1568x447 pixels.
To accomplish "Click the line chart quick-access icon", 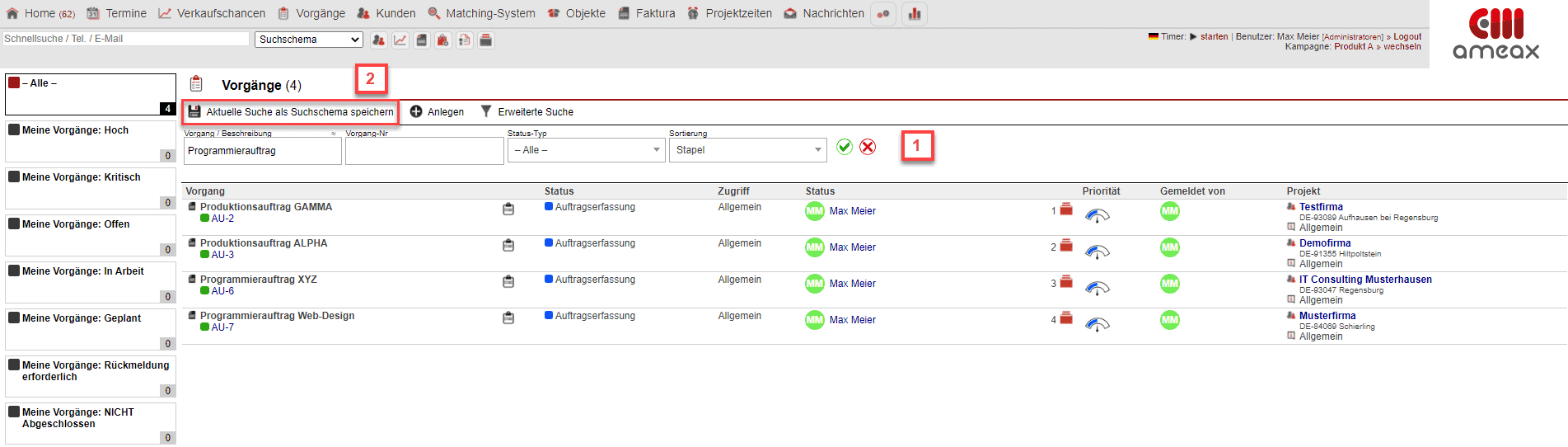I will [x=400, y=40].
